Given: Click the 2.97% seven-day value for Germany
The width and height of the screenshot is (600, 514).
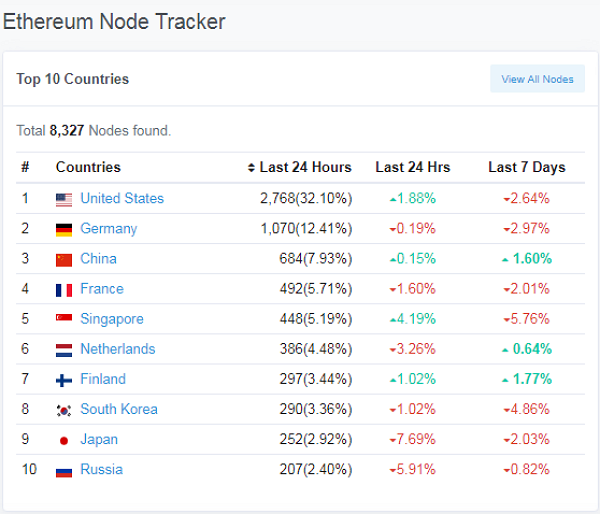Looking at the screenshot, I should pyautogui.click(x=527, y=228).
